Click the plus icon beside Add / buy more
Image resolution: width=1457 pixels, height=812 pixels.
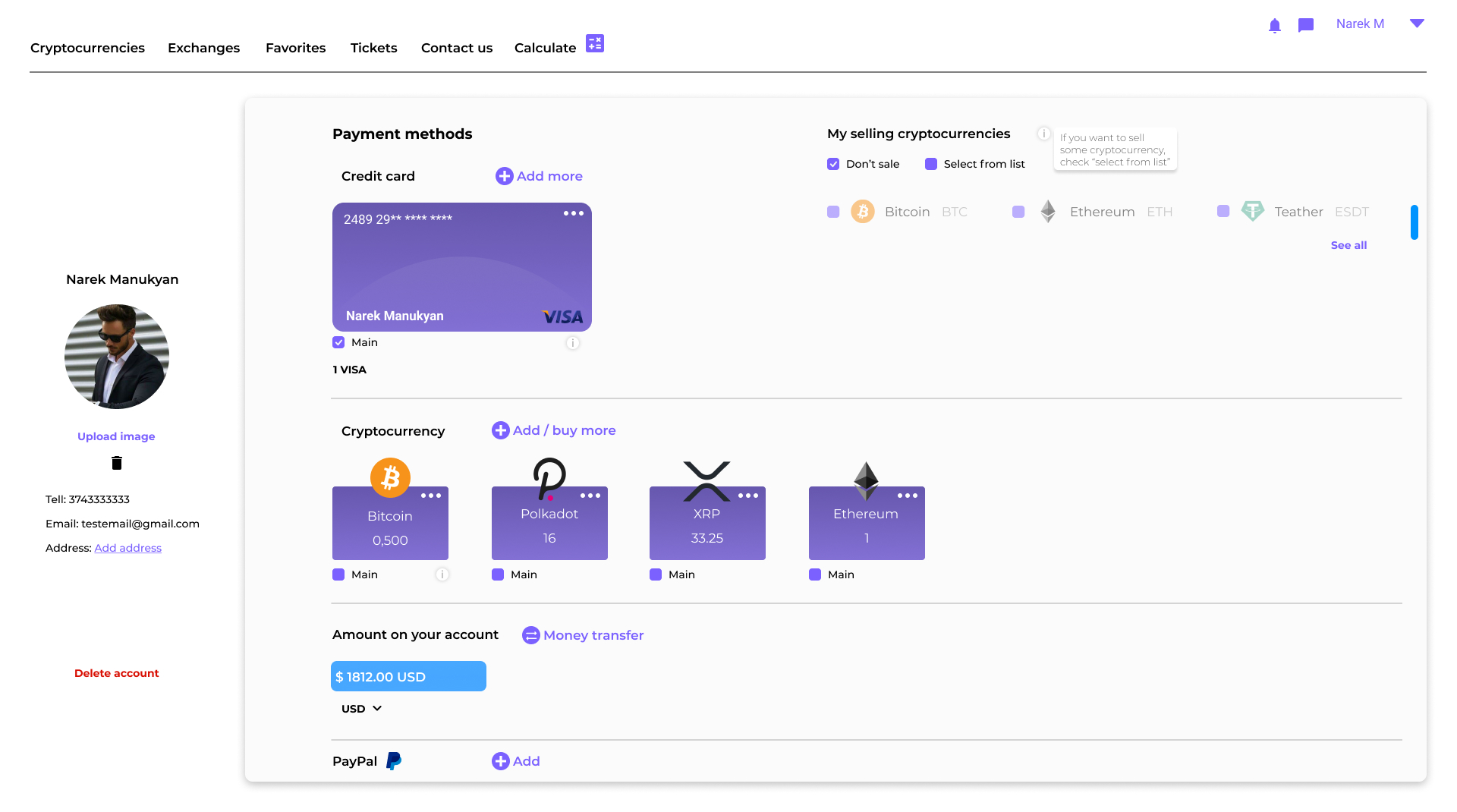pos(501,430)
